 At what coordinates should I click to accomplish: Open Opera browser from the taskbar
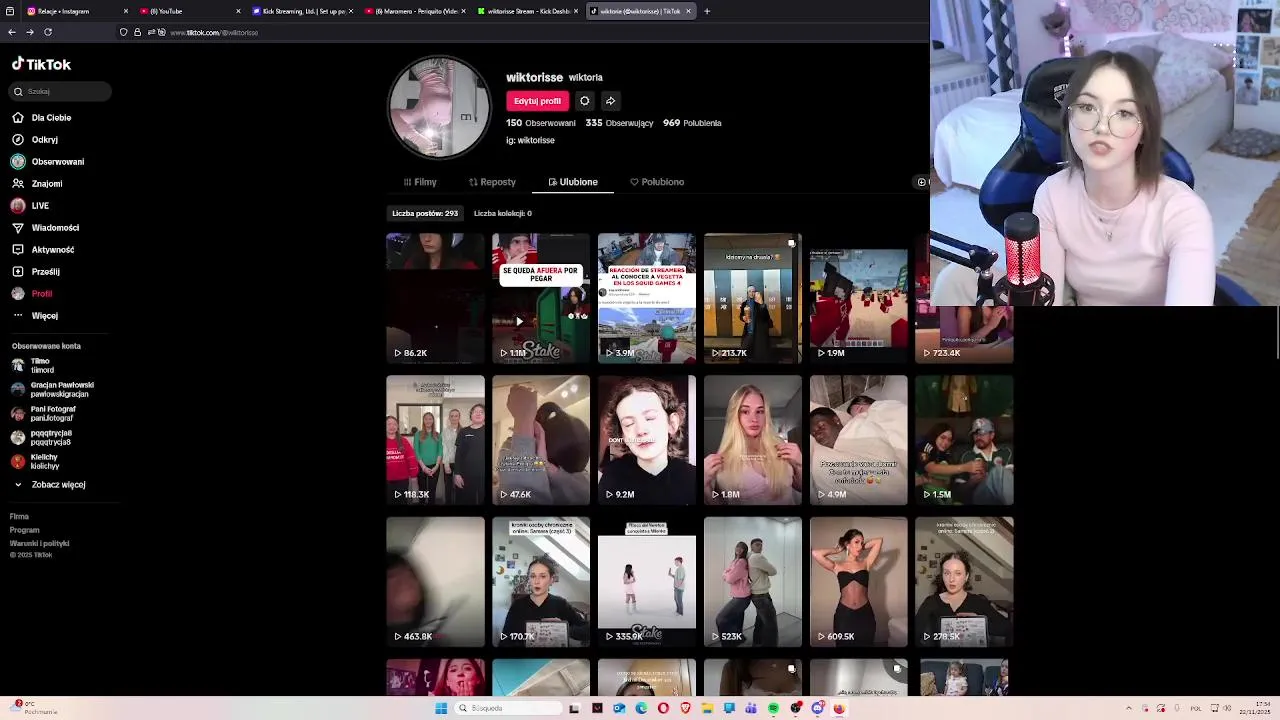663,708
